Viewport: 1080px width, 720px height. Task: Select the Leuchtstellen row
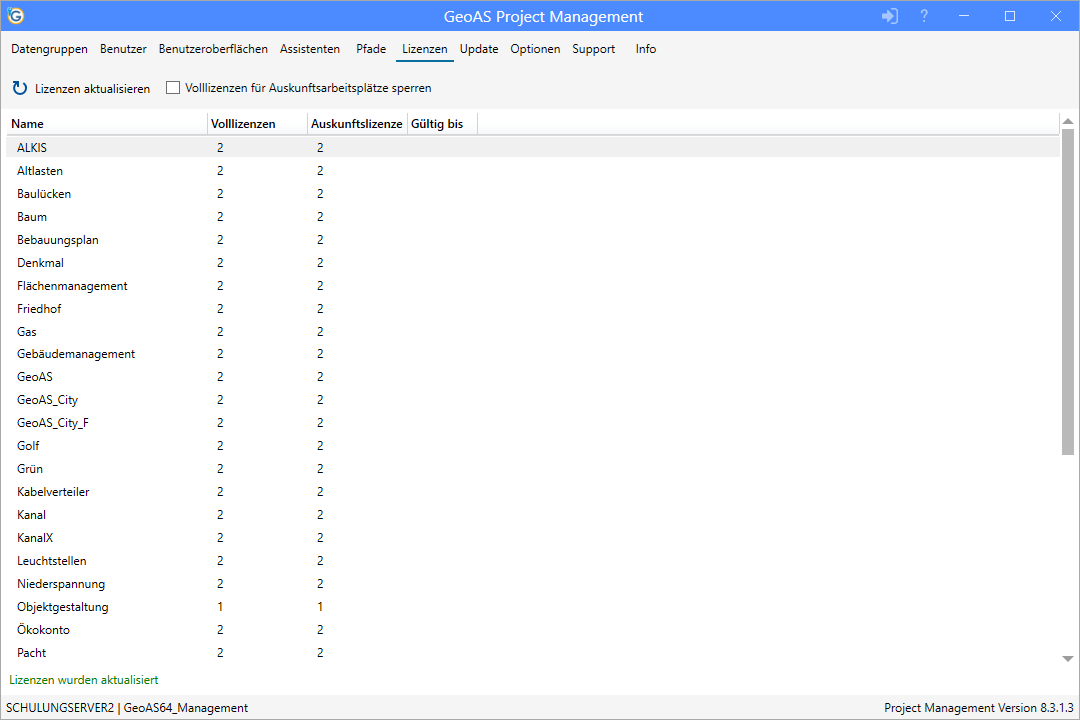click(x=533, y=561)
